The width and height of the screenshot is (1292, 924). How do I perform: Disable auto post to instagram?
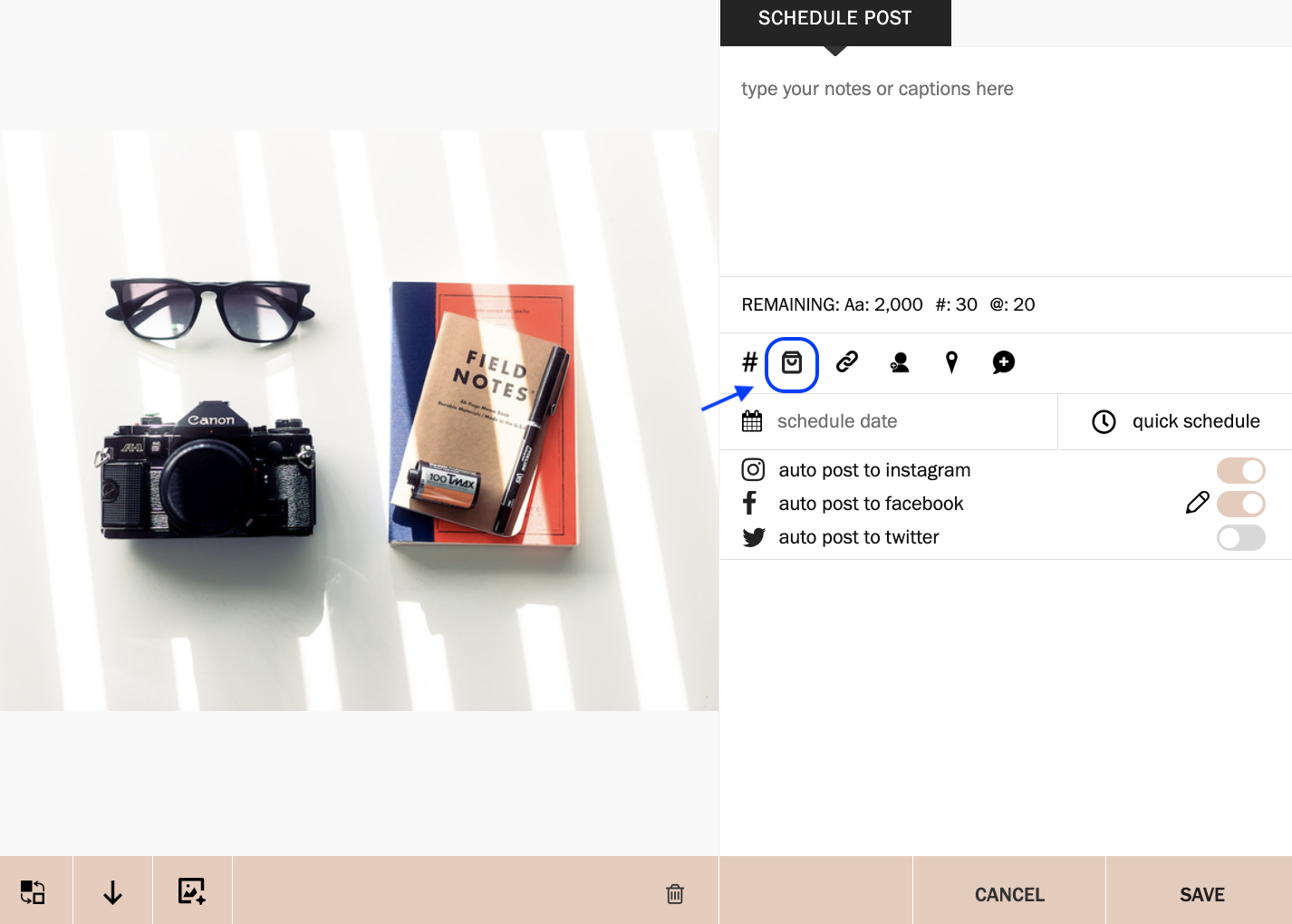tap(1240, 470)
